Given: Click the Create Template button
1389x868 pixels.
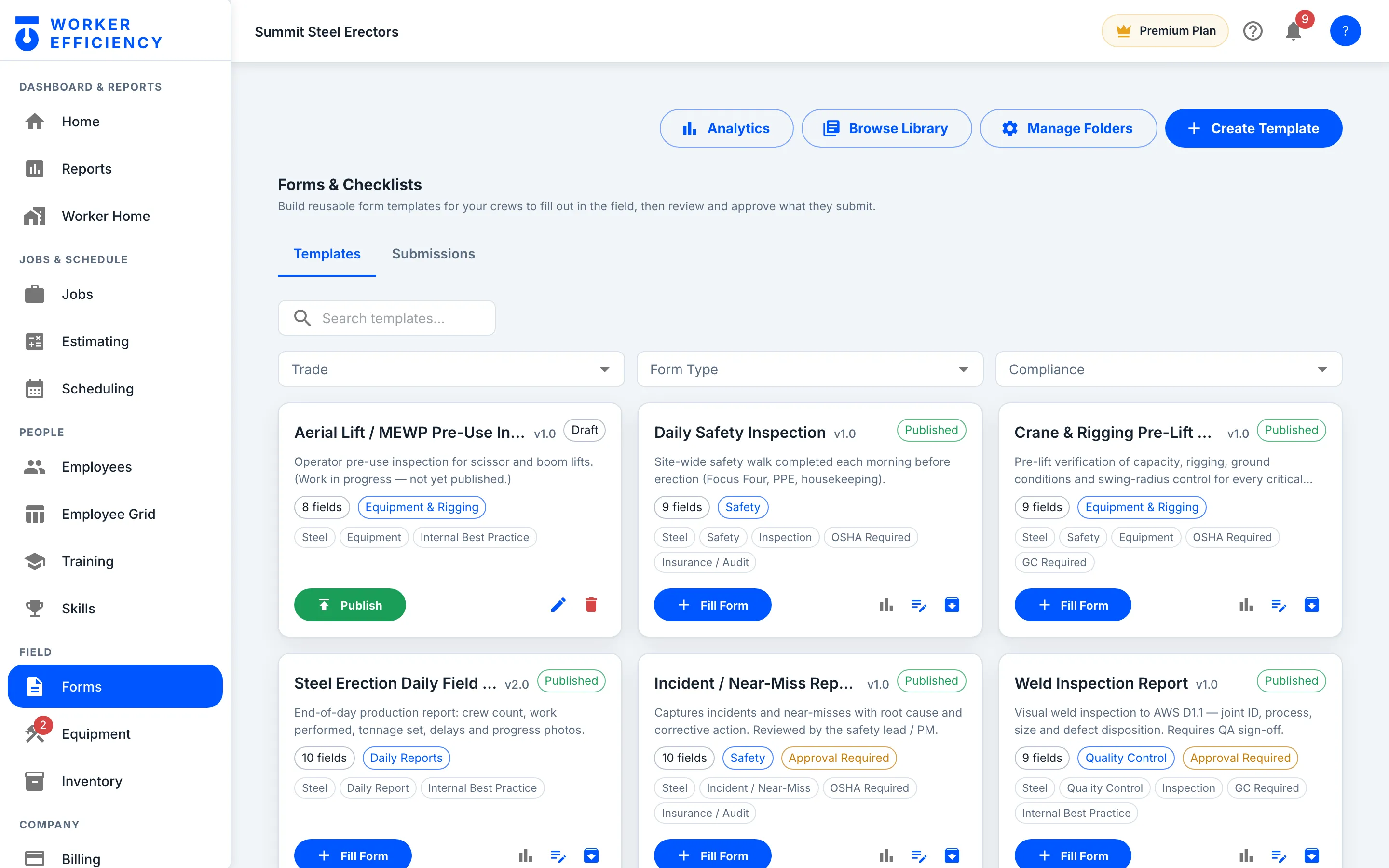Looking at the screenshot, I should click(1253, 128).
